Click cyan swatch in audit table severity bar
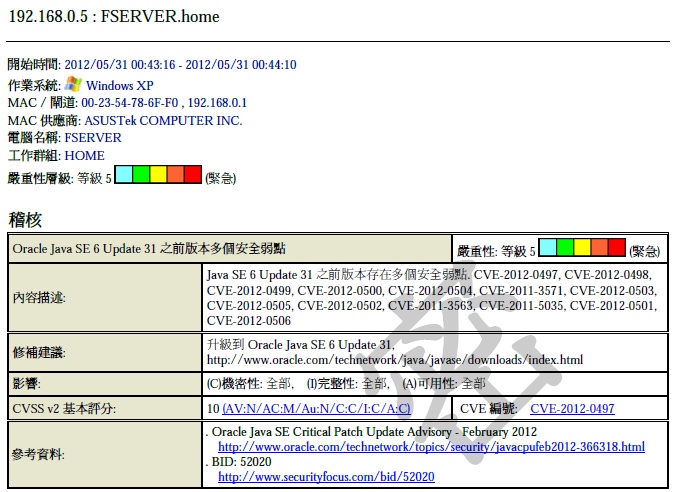 [548, 248]
